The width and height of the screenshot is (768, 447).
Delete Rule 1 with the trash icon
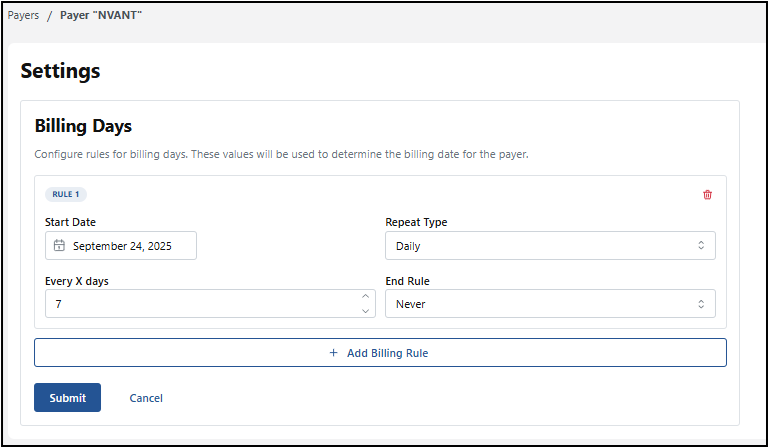(x=707, y=194)
